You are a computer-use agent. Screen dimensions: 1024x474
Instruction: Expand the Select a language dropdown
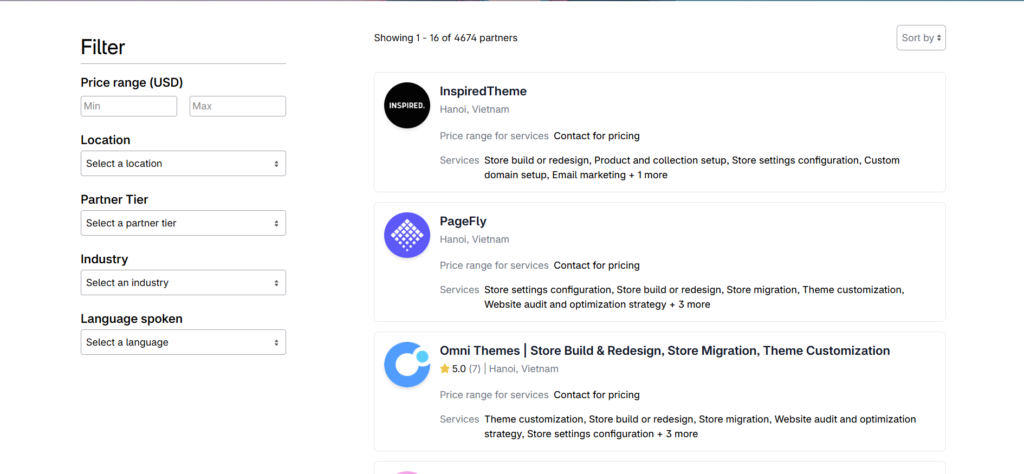pos(183,342)
